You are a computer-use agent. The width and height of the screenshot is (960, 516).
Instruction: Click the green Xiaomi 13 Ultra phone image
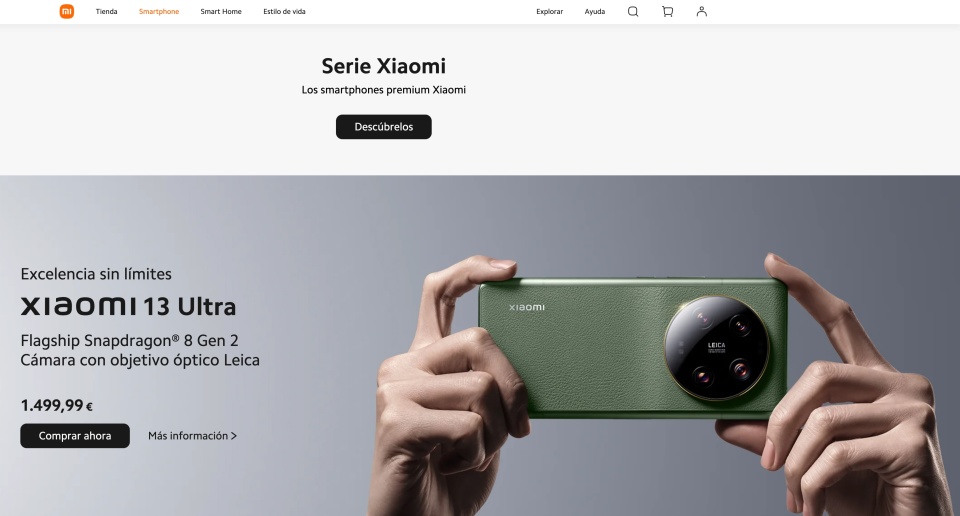[x=633, y=348]
